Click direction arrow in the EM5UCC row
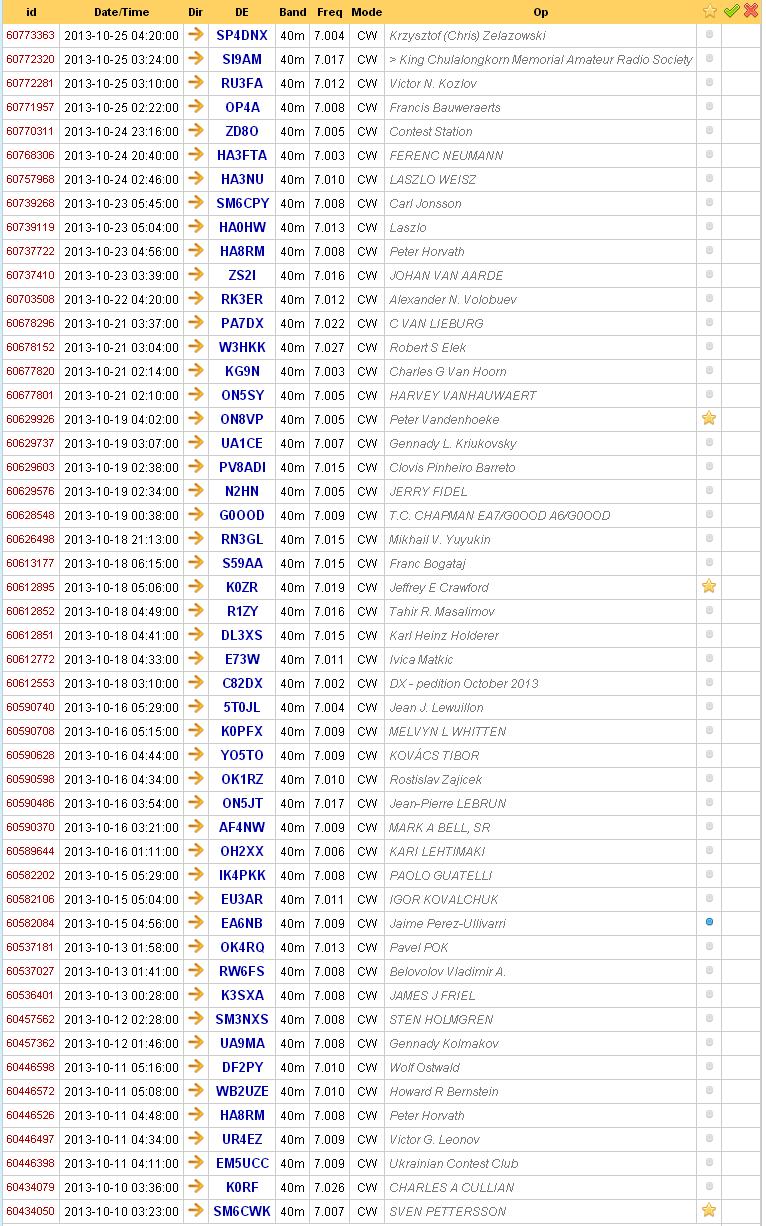 pyautogui.click(x=196, y=1162)
